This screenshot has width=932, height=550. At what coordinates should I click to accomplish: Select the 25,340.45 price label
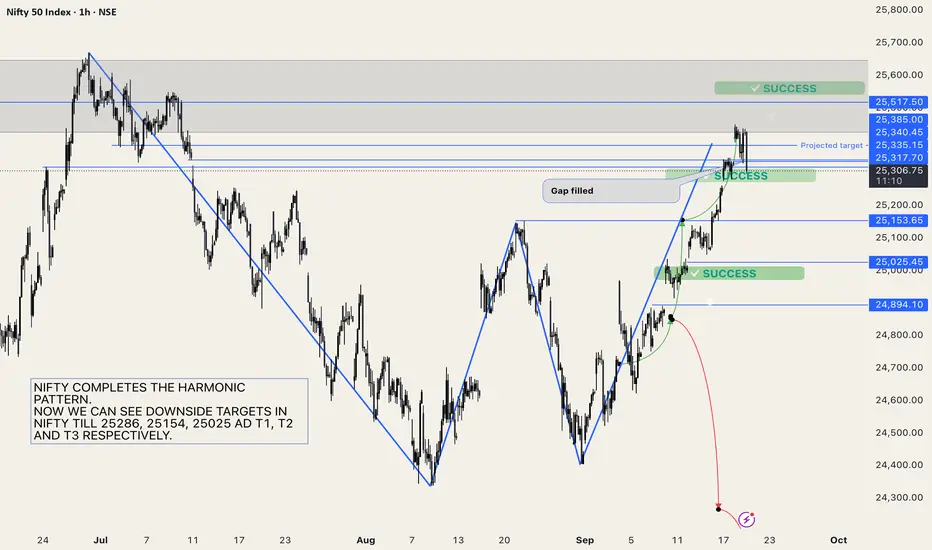pyautogui.click(x=899, y=132)
